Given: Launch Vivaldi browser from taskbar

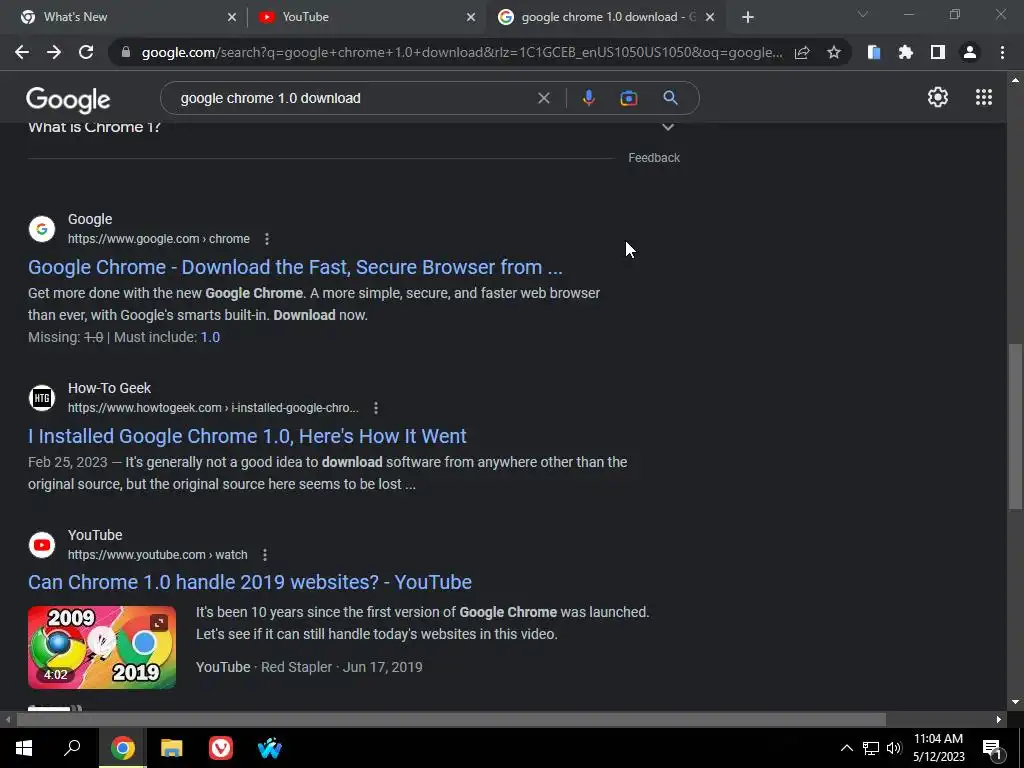Looking at the screenshot, I should point(221,748).
